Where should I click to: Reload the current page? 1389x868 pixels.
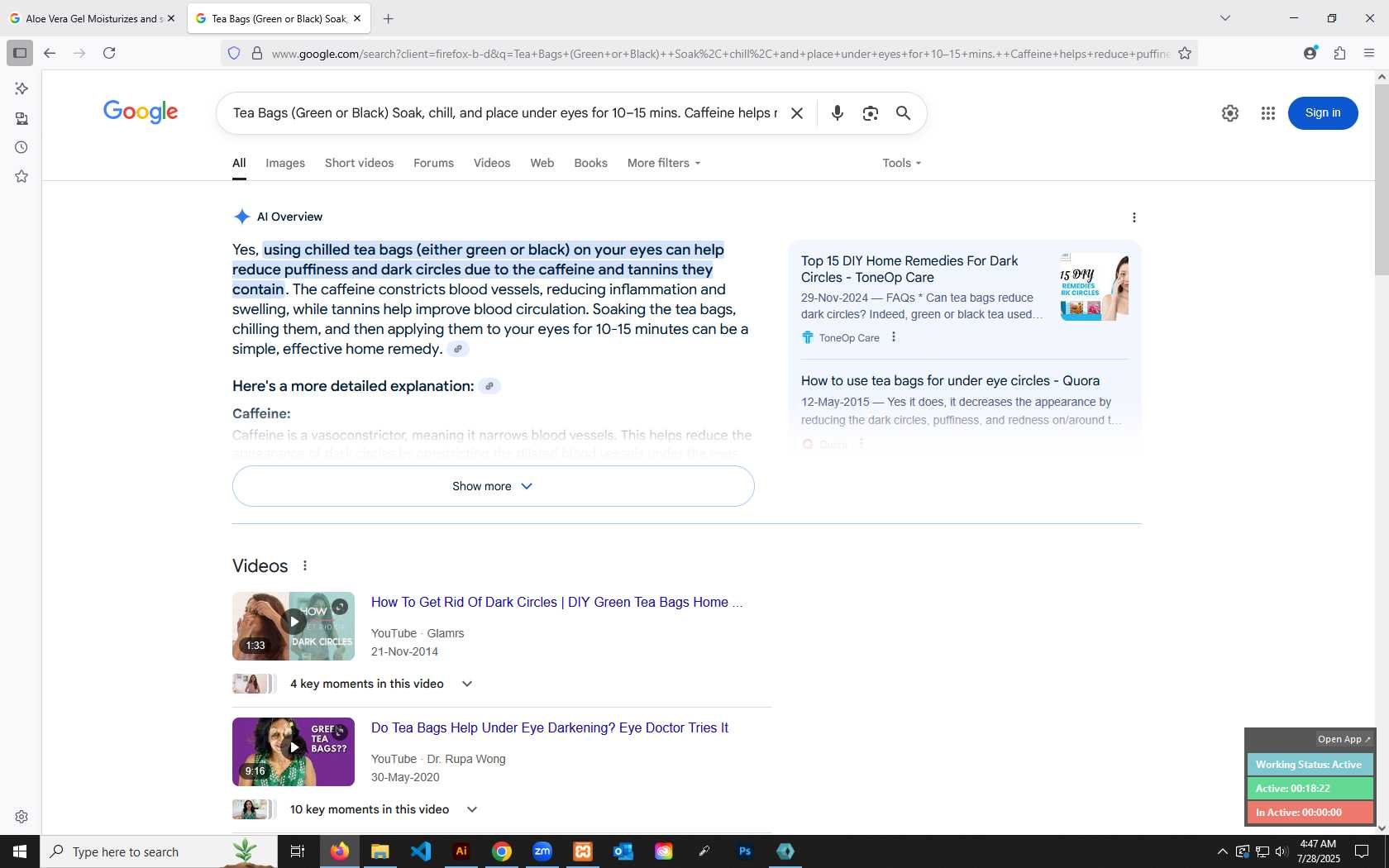tap(109, 53)
